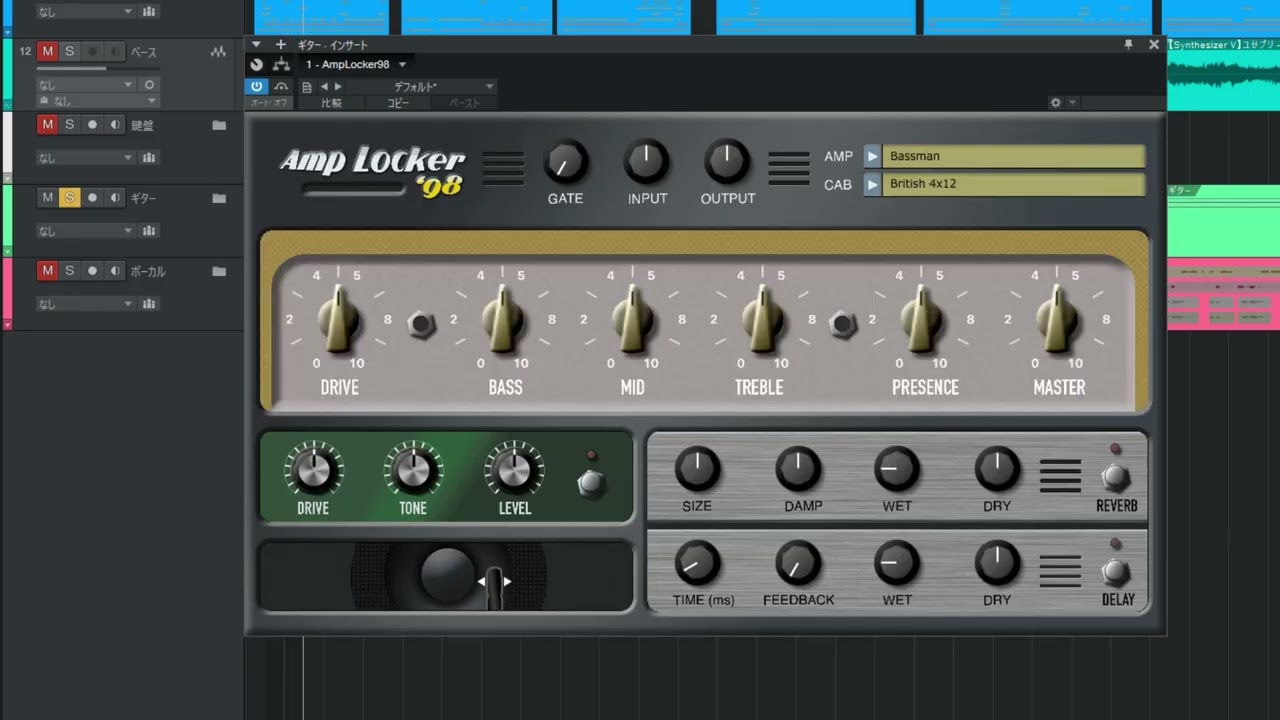The height and width of the screenshot is (720, 1280).
Task: Click the AMP selector play arrow
Action: pos(872,156)
